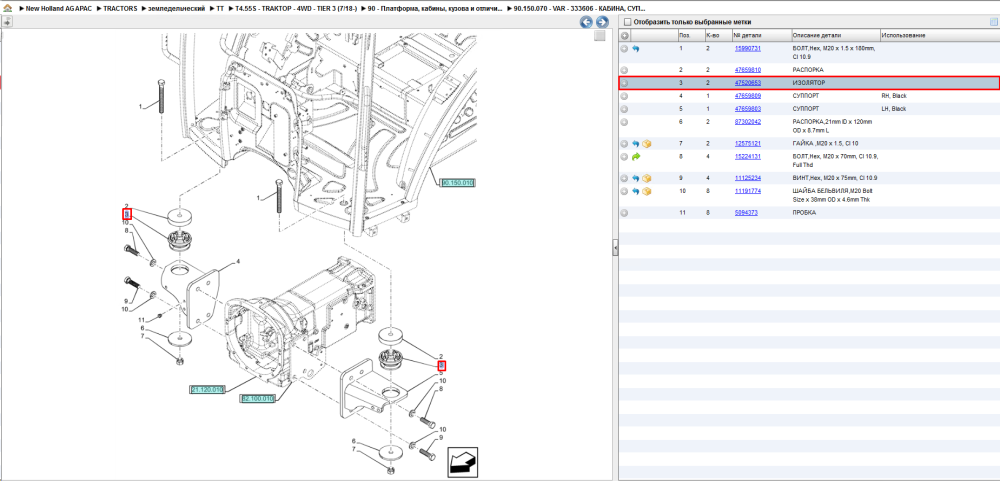Image resolution: width=1000 pixels, height=481 pixels.
Task: Open part number link 47520853
Action: [x=747, y=84]
